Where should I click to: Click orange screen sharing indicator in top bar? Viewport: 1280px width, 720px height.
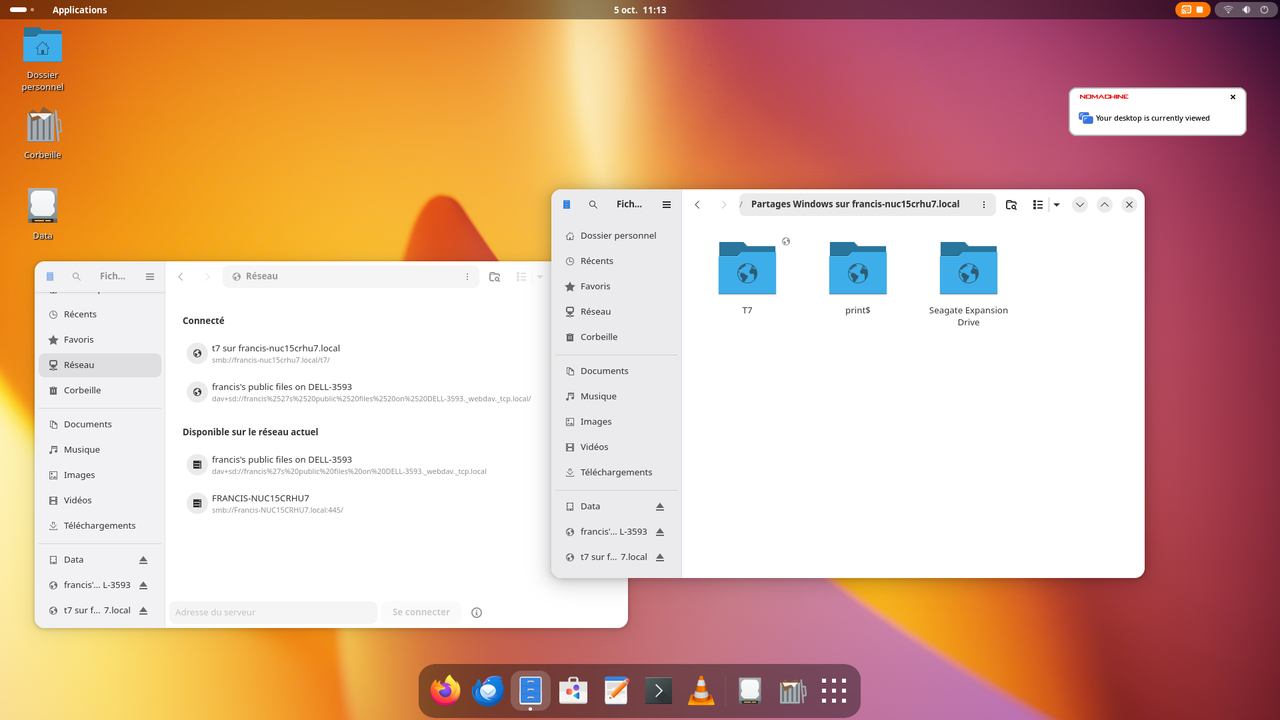tap(1193, 10)
